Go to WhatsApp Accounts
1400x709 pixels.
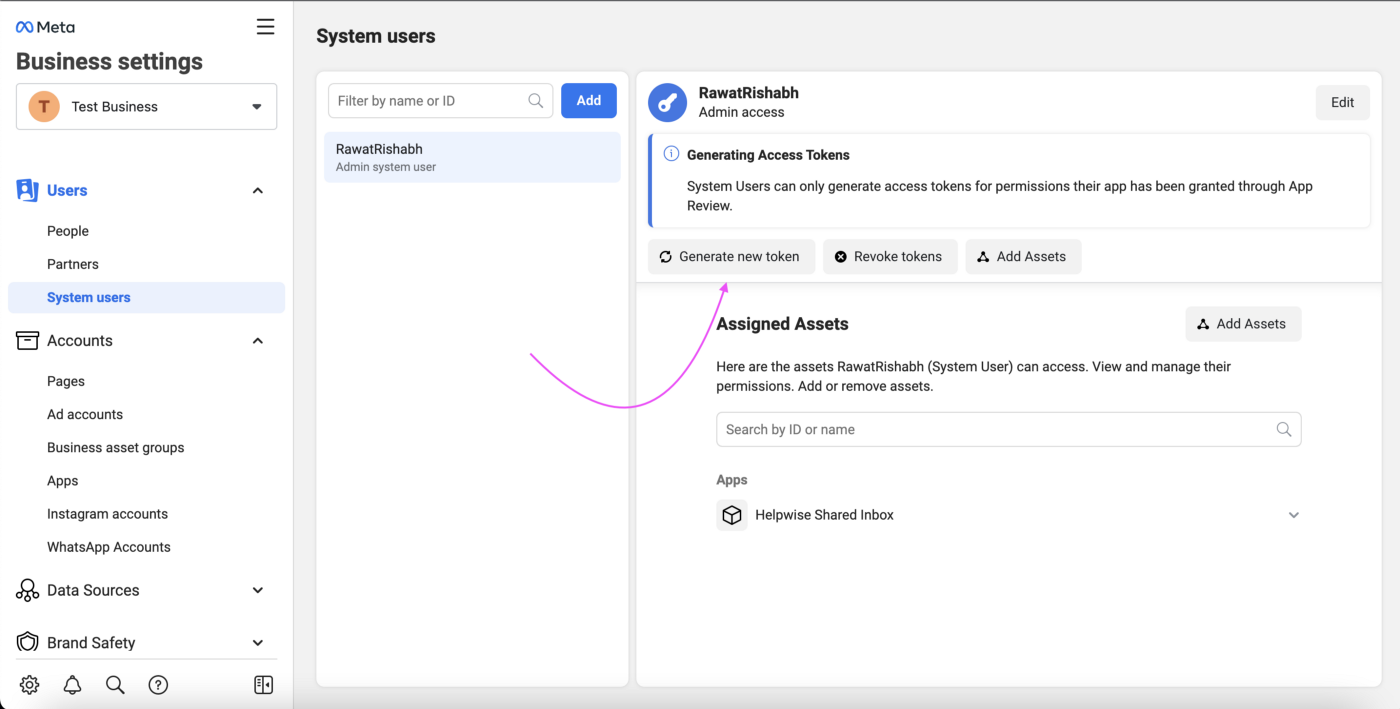[x=108, y=547]
